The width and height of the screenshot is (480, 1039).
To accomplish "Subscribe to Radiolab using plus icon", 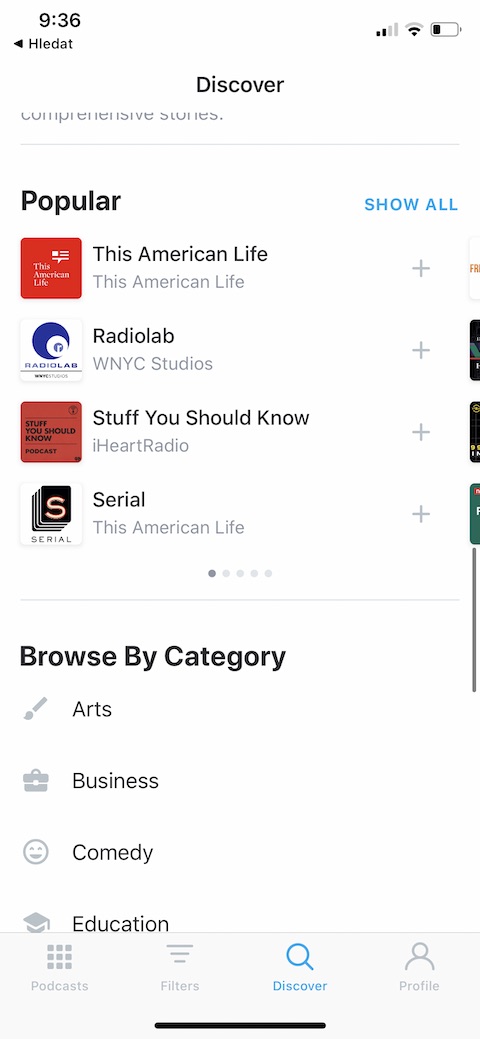I will click(421, 351).
